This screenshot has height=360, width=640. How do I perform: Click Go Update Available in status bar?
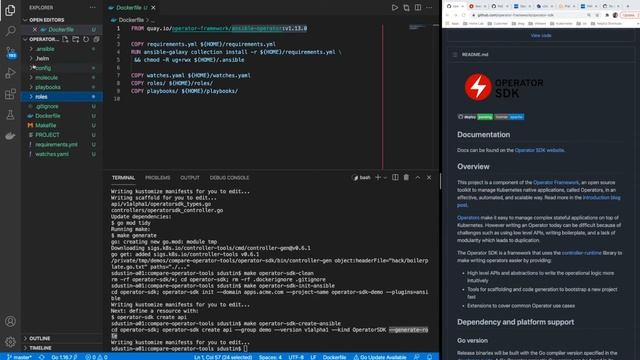pos(380,357)
